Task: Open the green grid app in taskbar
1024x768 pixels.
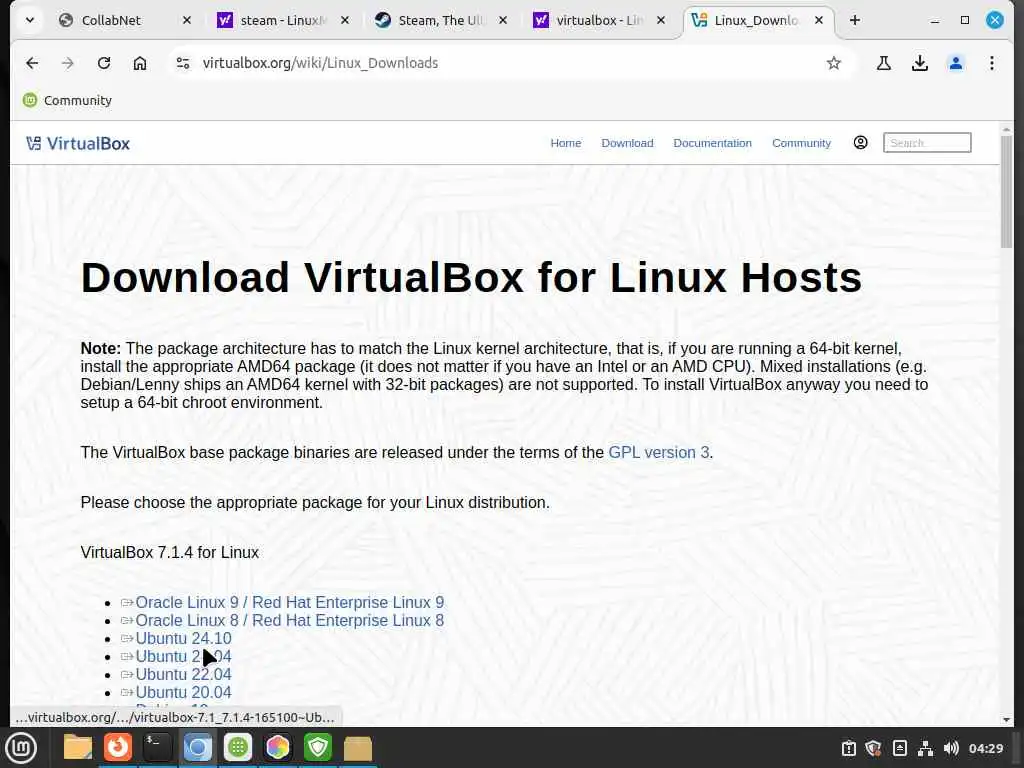Action: (238, 748)
